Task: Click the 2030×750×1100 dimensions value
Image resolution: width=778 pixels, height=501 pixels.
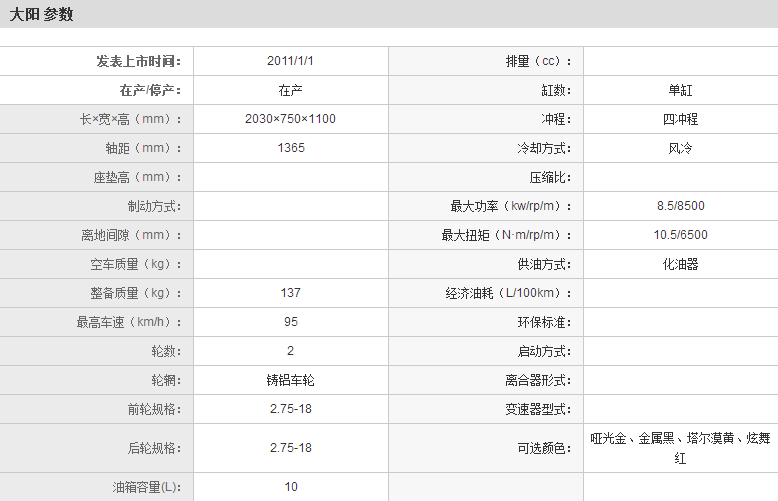Action: (x=290, y=119)
